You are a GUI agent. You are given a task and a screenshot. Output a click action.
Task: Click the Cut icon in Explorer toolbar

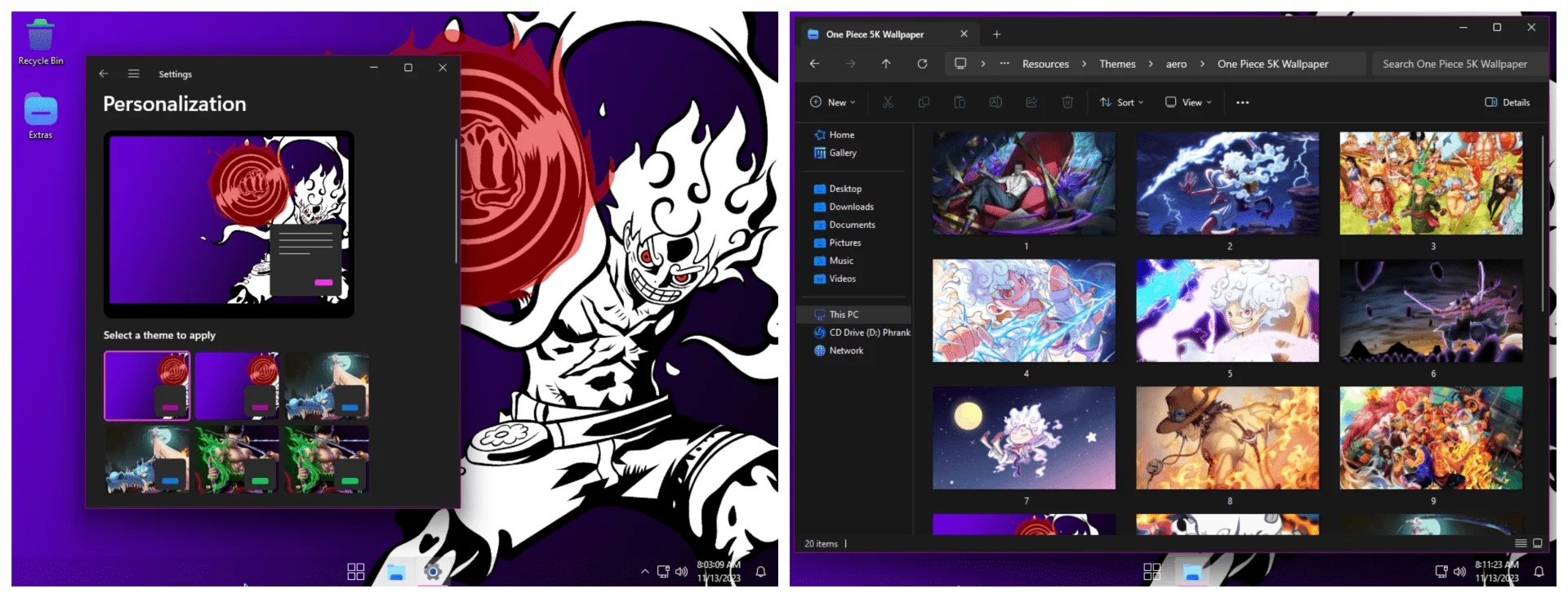pyautogui.click(x=888, y=102)
